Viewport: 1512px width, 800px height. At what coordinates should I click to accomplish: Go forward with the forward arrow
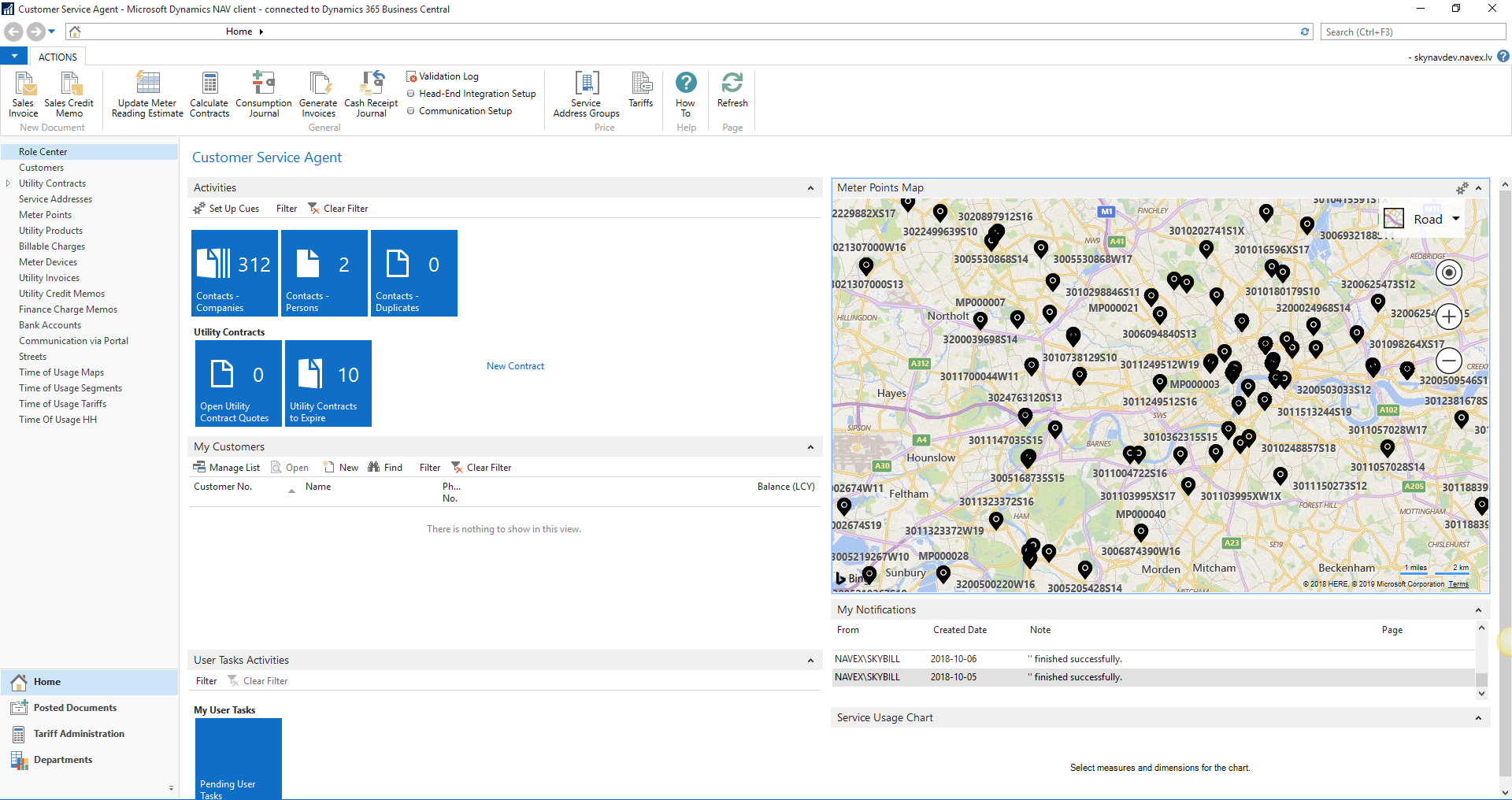pos(35,31)
